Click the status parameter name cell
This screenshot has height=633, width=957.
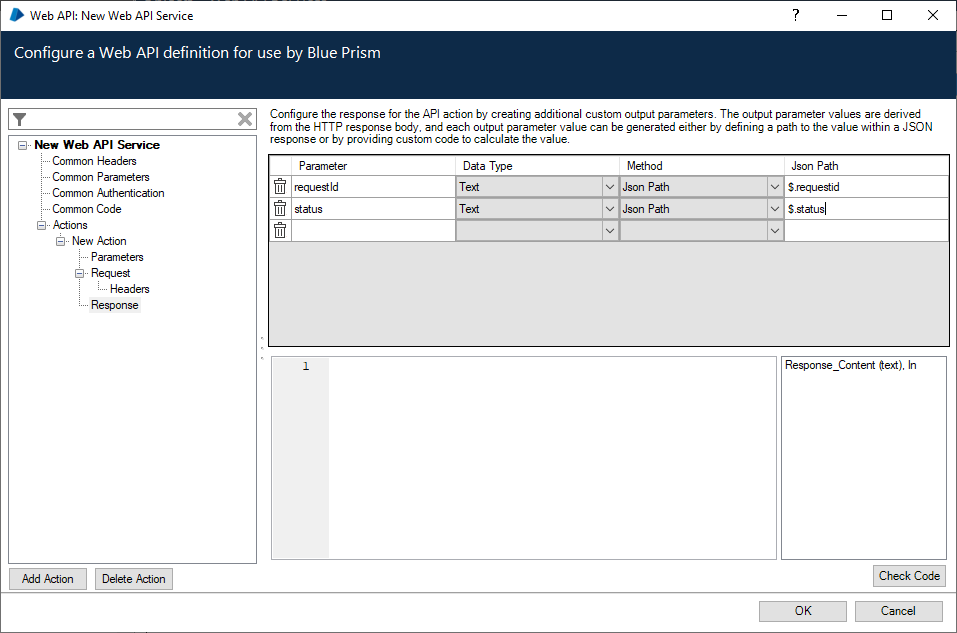click(x=373, y=209)
